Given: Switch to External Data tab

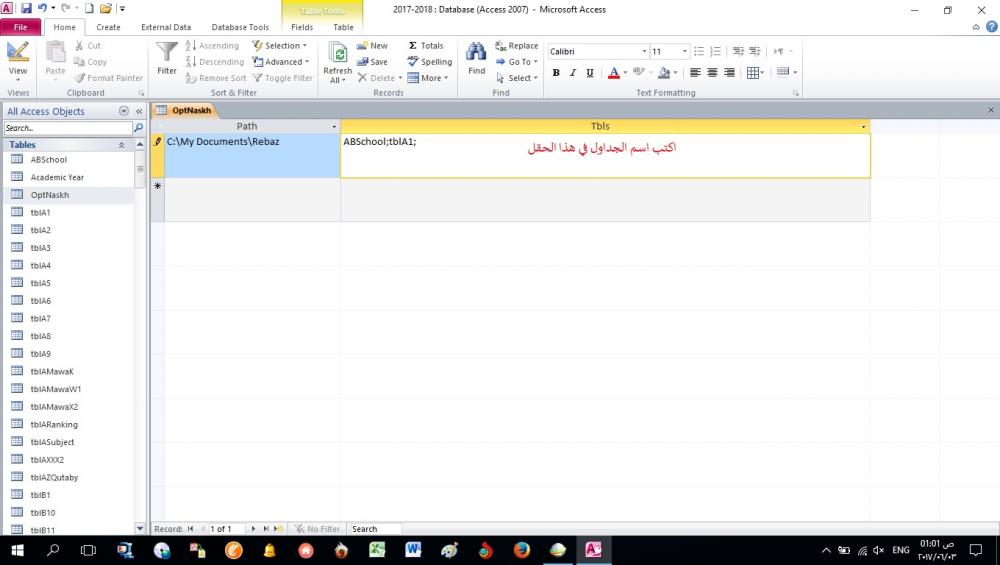Looking at the screenshot, I should [x=166, y=27].
